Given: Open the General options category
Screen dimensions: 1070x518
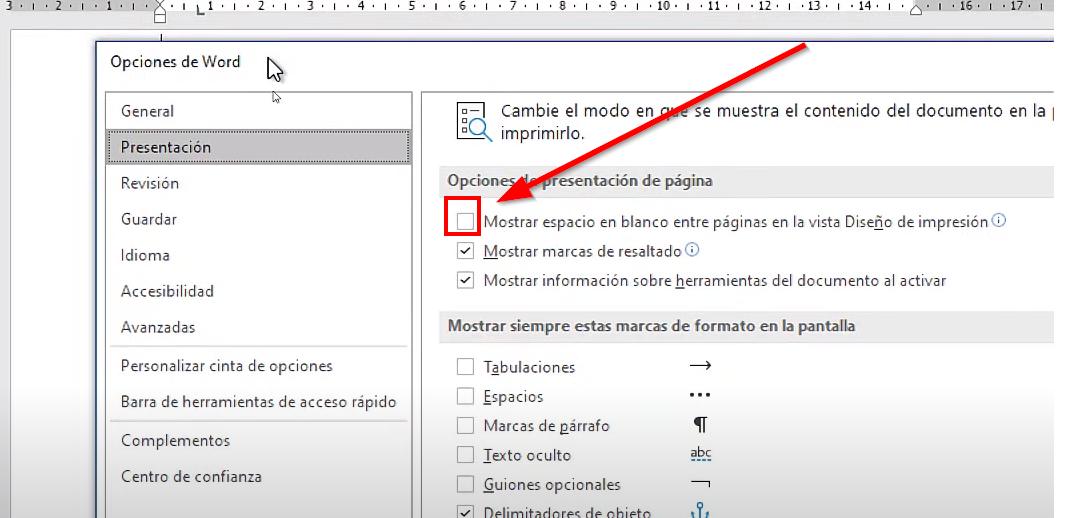Looking at the screenshot, I should (x=259, y=111).
